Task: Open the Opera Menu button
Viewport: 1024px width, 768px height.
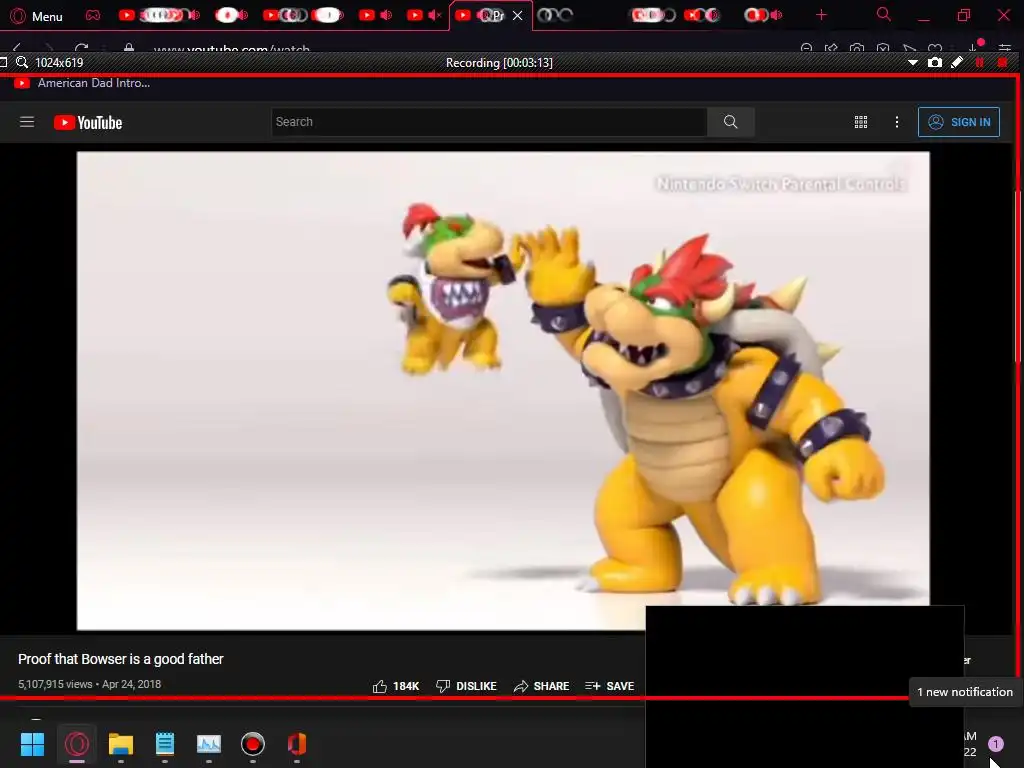Action: 37,16
